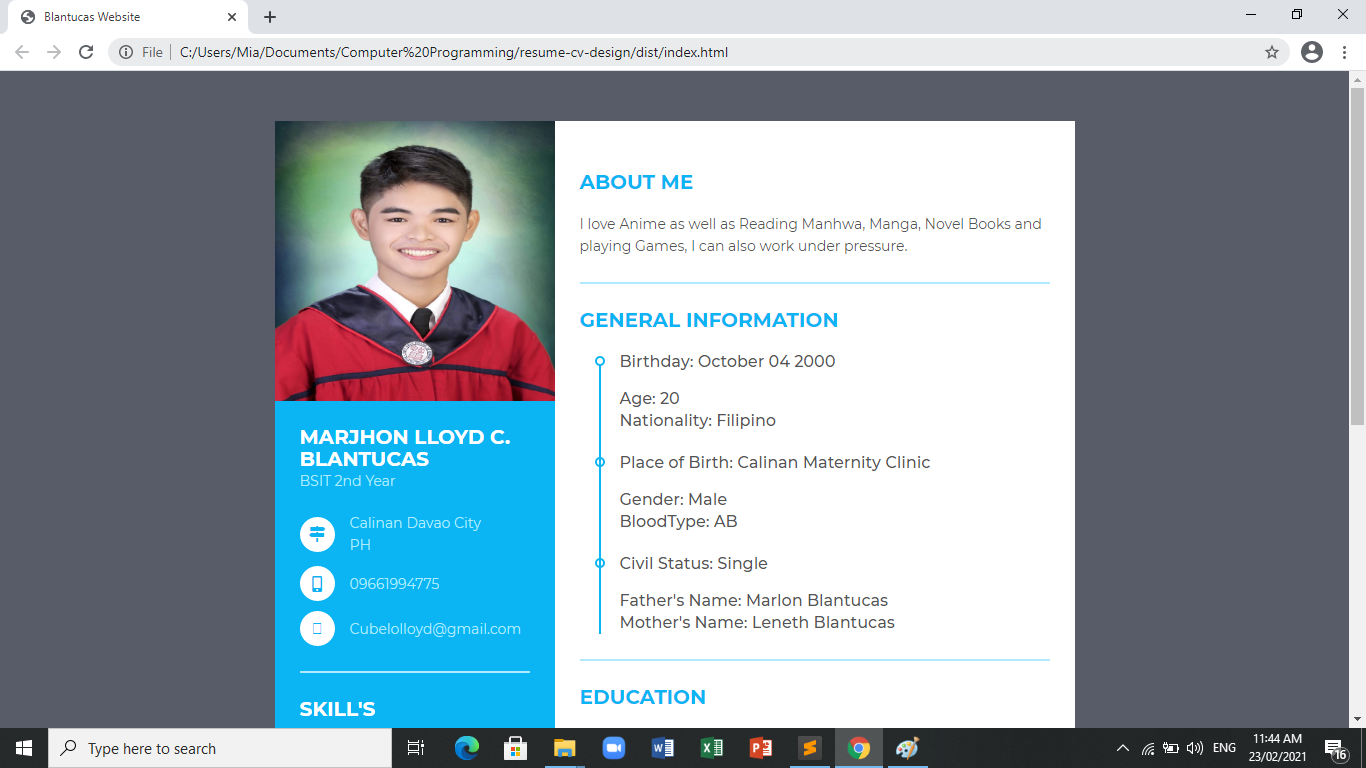Screen dimensions: 1366x768
Task: Reload the page with refresh icon
Action: (x=86, y=52)
